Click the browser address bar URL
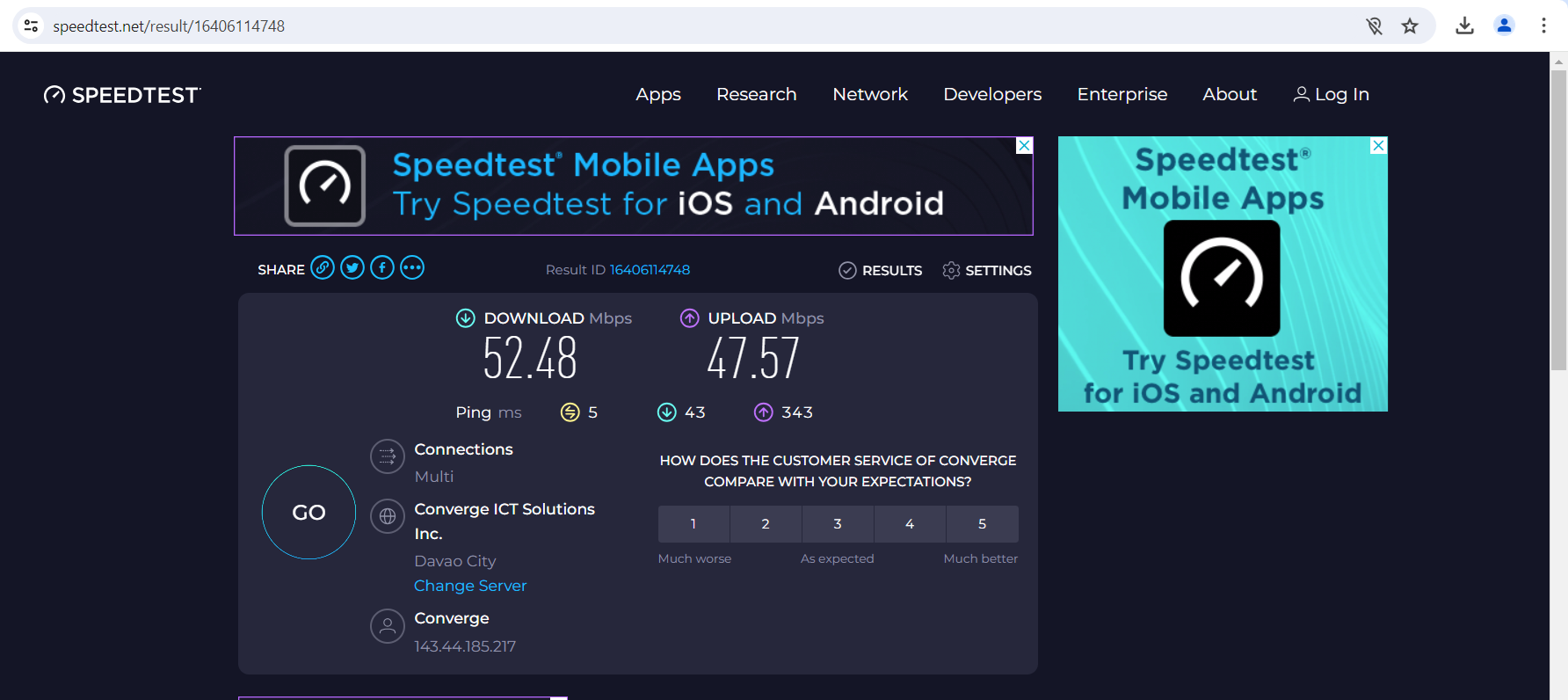 pyautogui.click(x=169, y=26)
